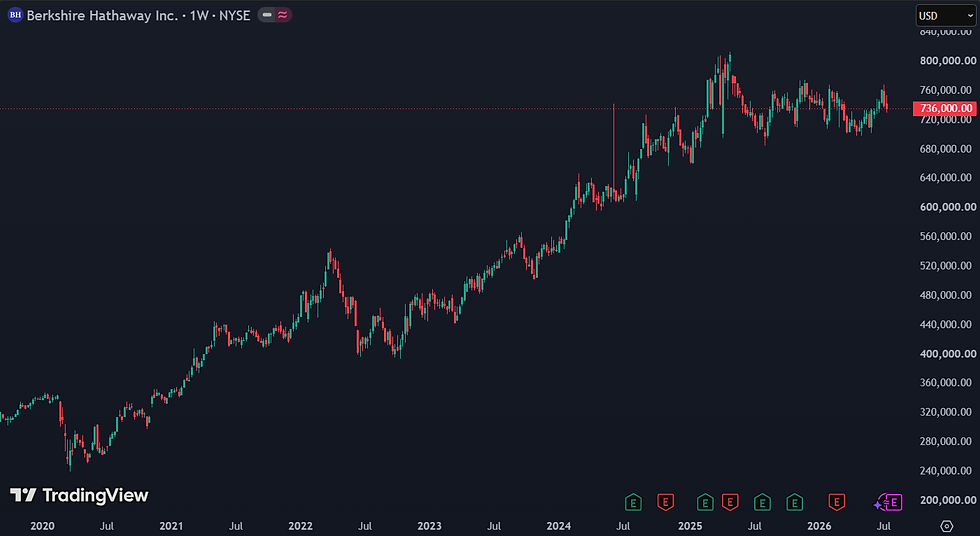
Task: Click the 440,000.00 price axis label
Action: click(x=948, y=324)
